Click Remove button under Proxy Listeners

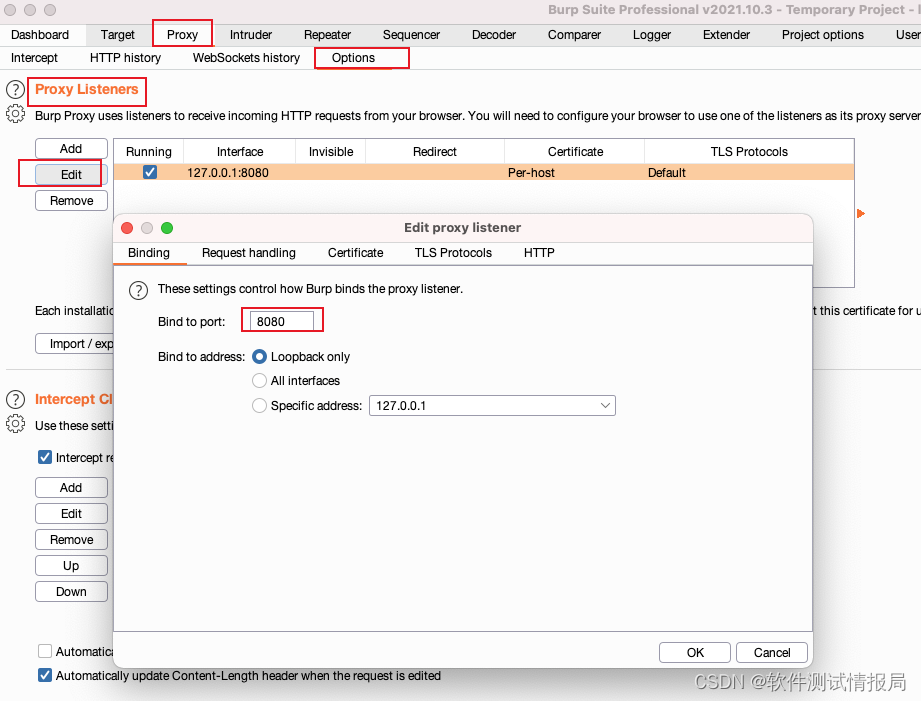(x=71, y=200)
